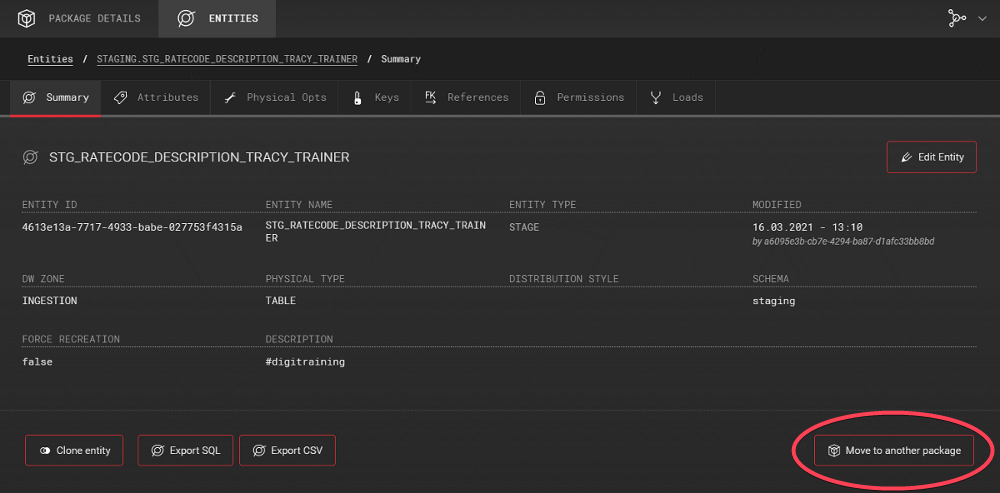
Task: Open the STAGING.STG_RATECODE_DESCRIPTION_TRACY_TRAINER breadcrumb
Action: pyautogui.click(x=227, y=59)
